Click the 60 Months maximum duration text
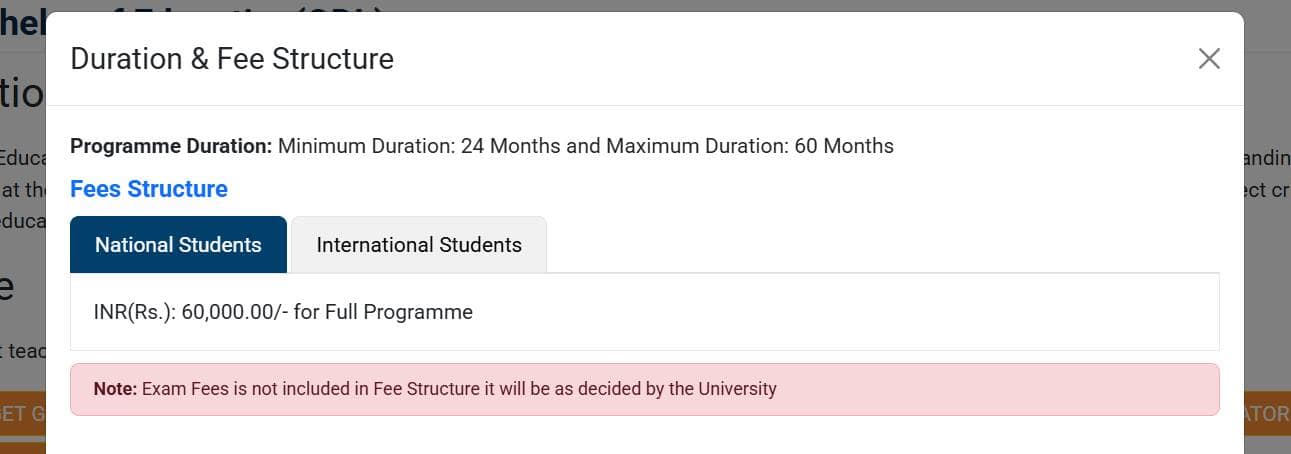 [844, 146]
